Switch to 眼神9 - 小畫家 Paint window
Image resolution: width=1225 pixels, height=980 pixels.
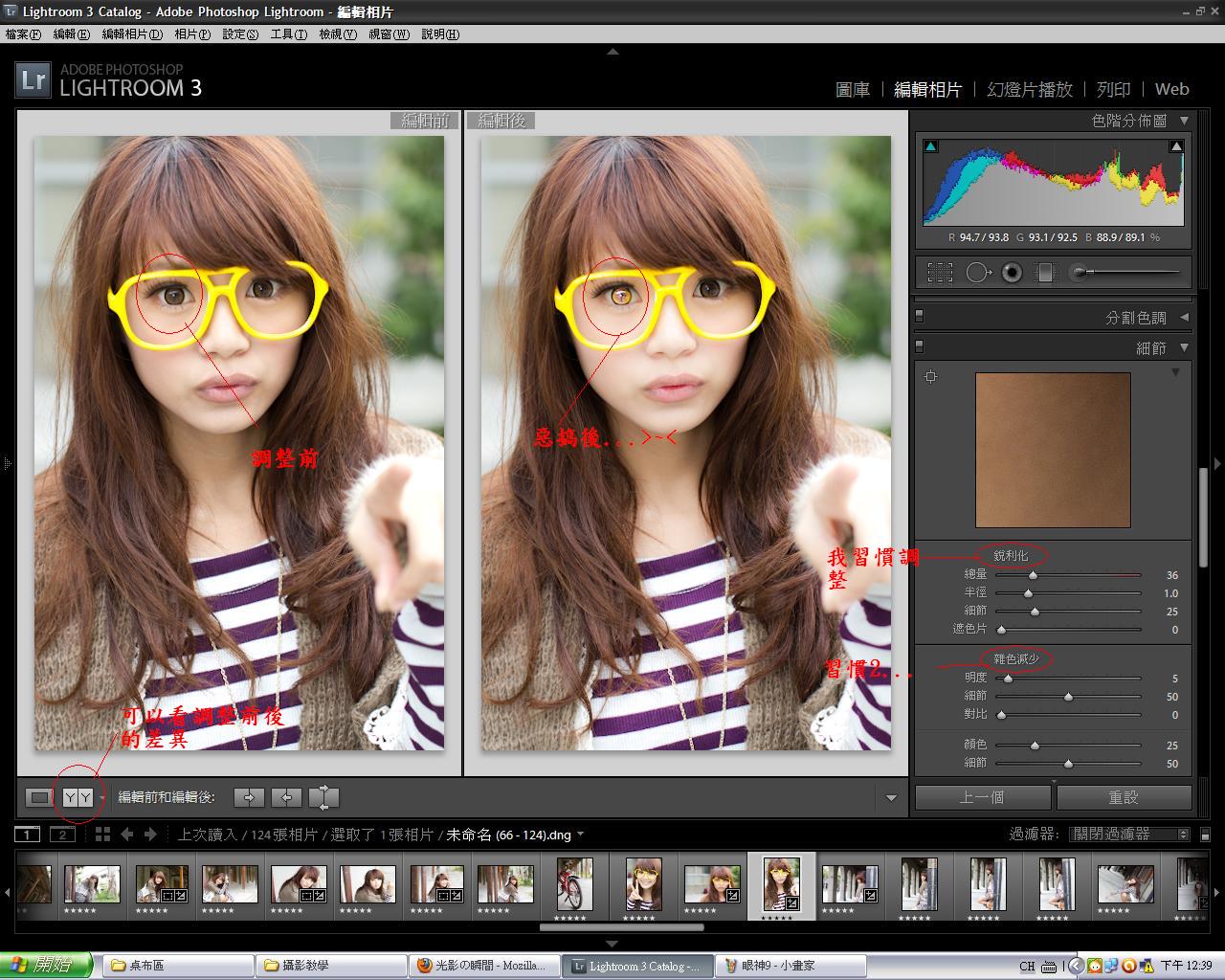point(790,966)
